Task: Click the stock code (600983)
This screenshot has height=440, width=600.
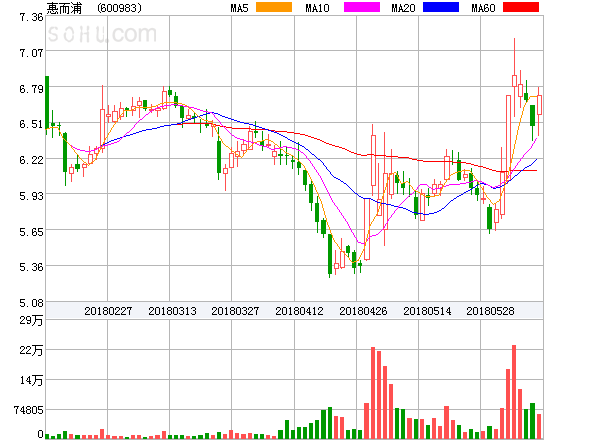Action: point(119,8)
